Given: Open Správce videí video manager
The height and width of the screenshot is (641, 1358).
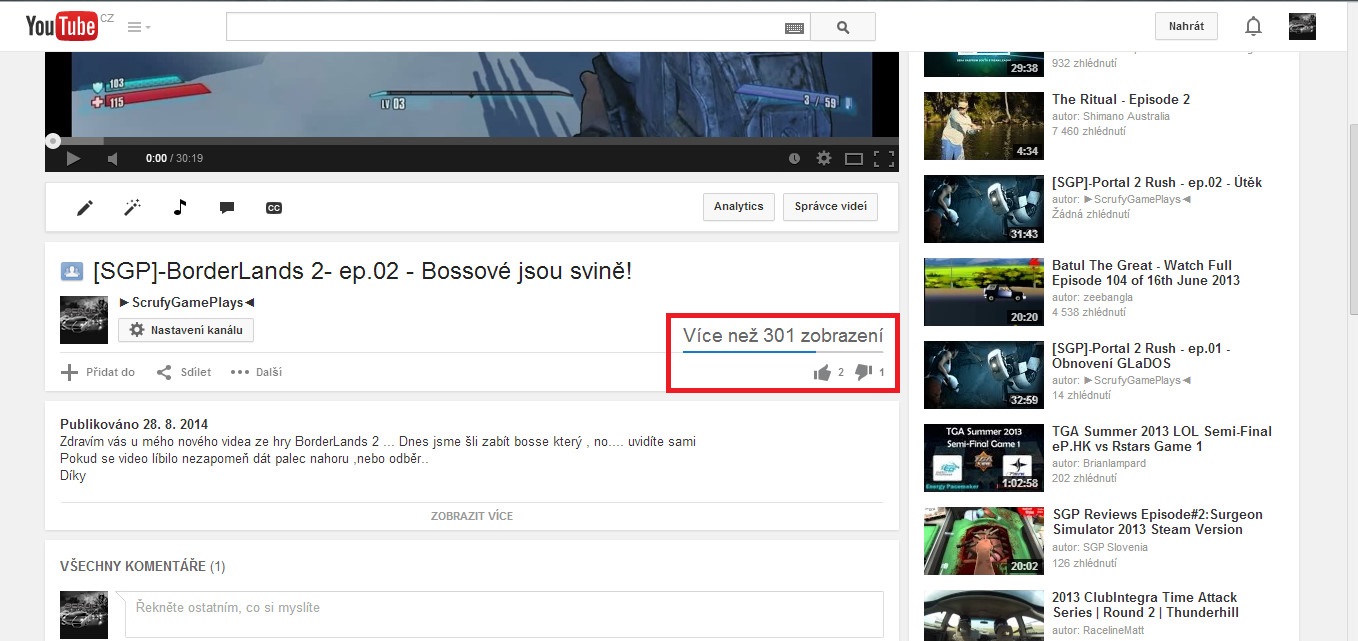Looking at the screenshot, I should coord(830,206).
